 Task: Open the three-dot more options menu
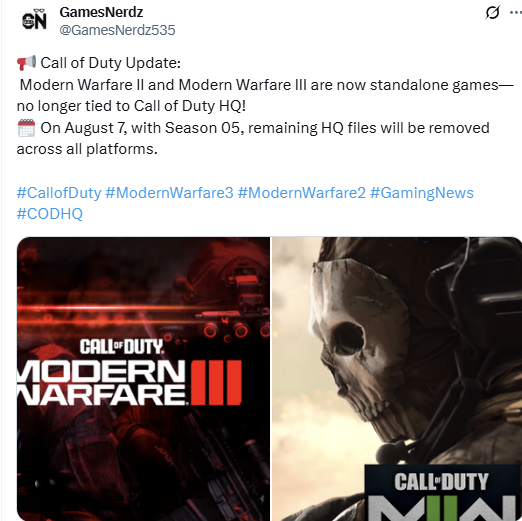(x=516, y=12)
